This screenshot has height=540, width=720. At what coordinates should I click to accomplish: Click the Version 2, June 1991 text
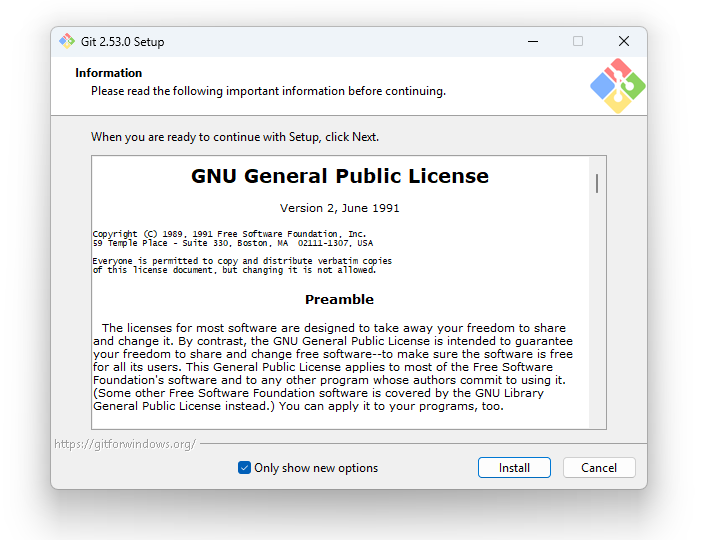click(x=339, y=208)
